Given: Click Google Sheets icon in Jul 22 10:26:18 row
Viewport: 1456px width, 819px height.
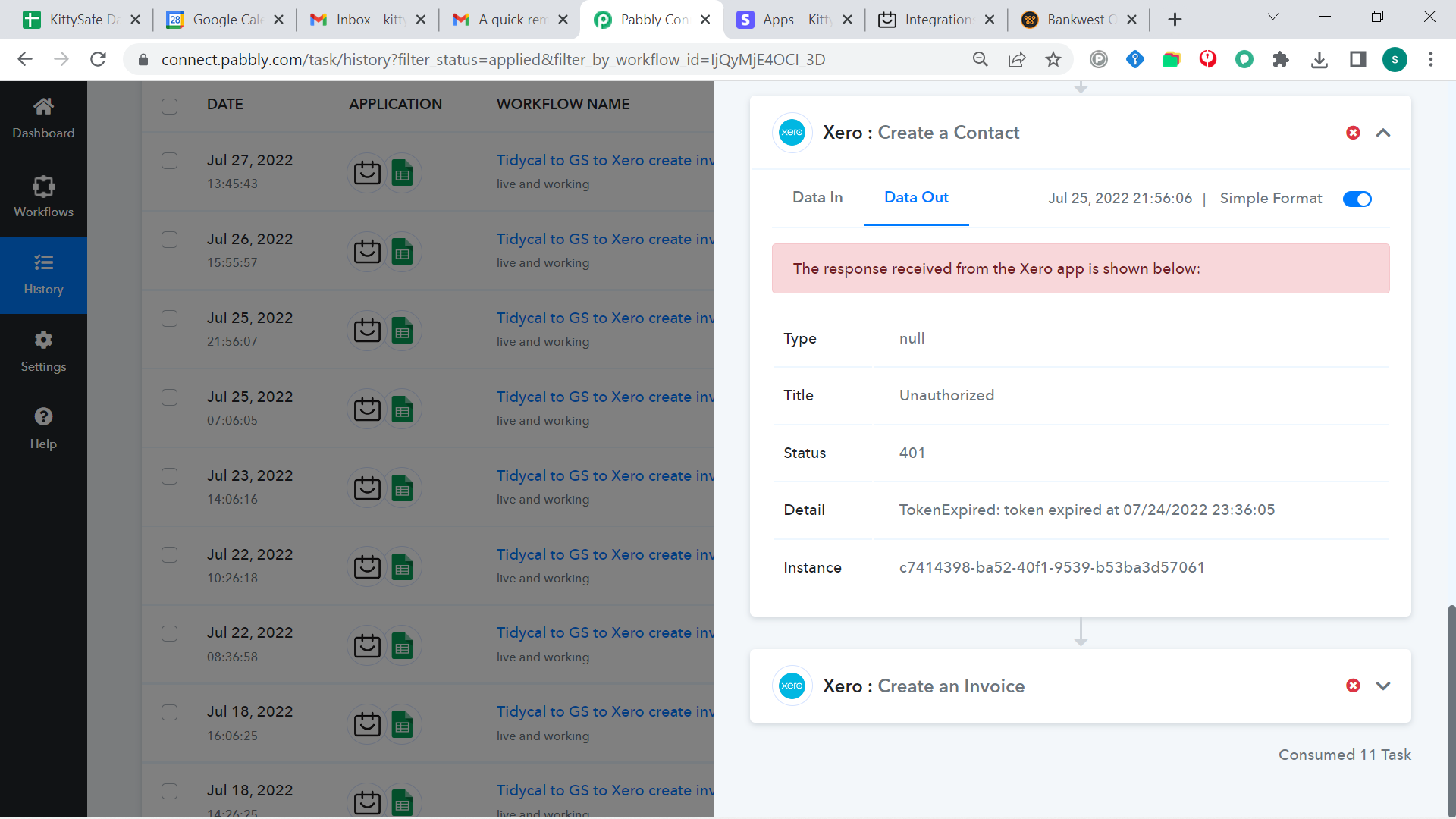Looking at the screenshot, I should (x=403, y=567).
